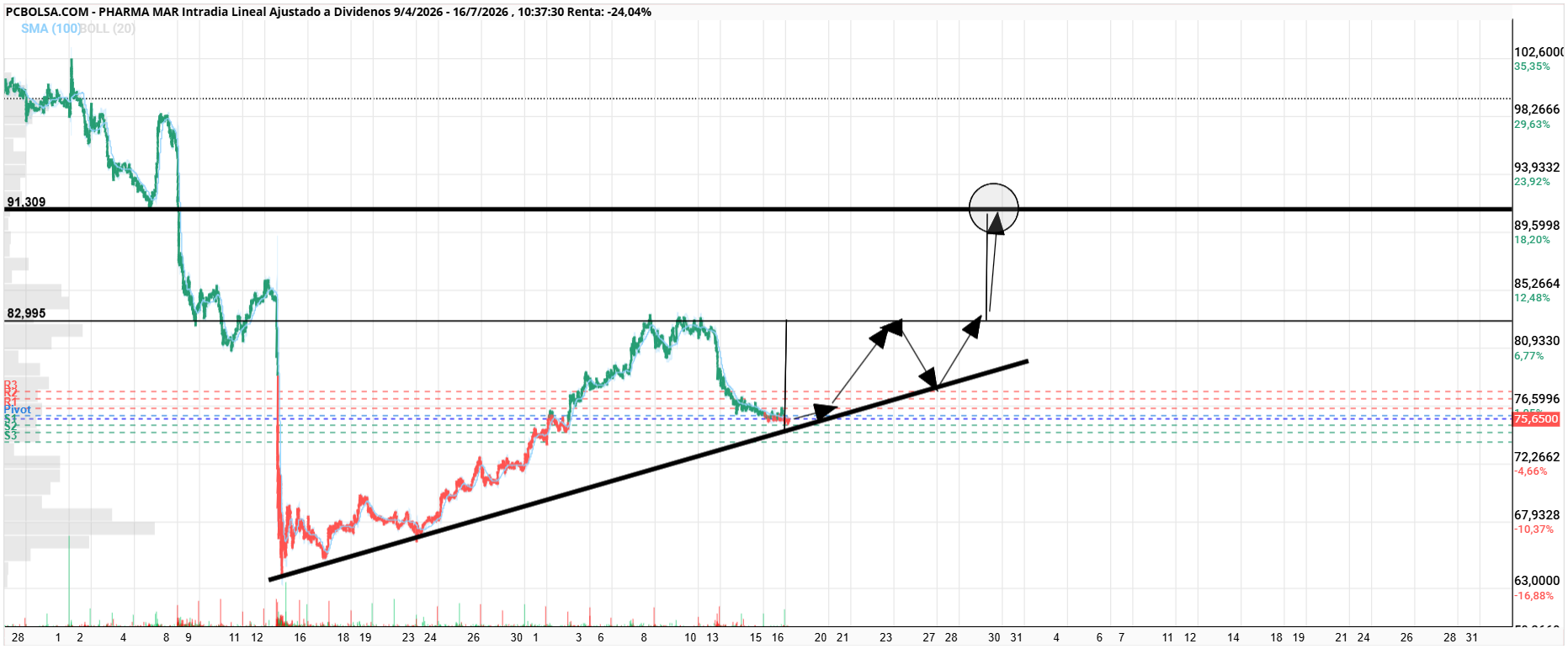Click the blue Pivot level label
This screenshot has width=1568, height=649.
pos(18,410)
